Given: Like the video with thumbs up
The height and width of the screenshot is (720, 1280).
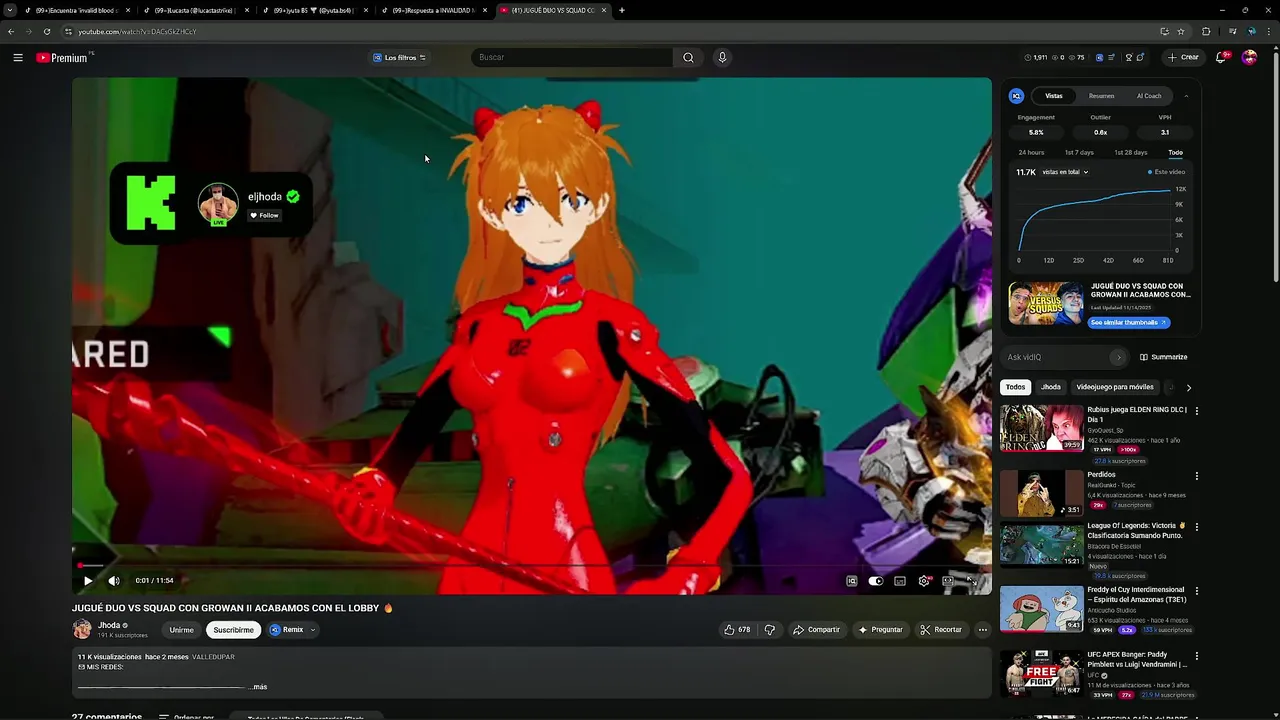Looking at the screenshot, I should click(738, 630).
